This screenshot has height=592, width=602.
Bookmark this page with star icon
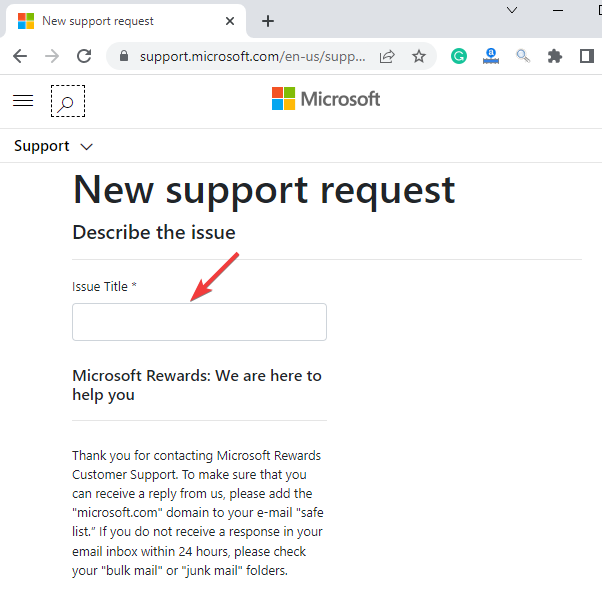(x=419, y=56)
